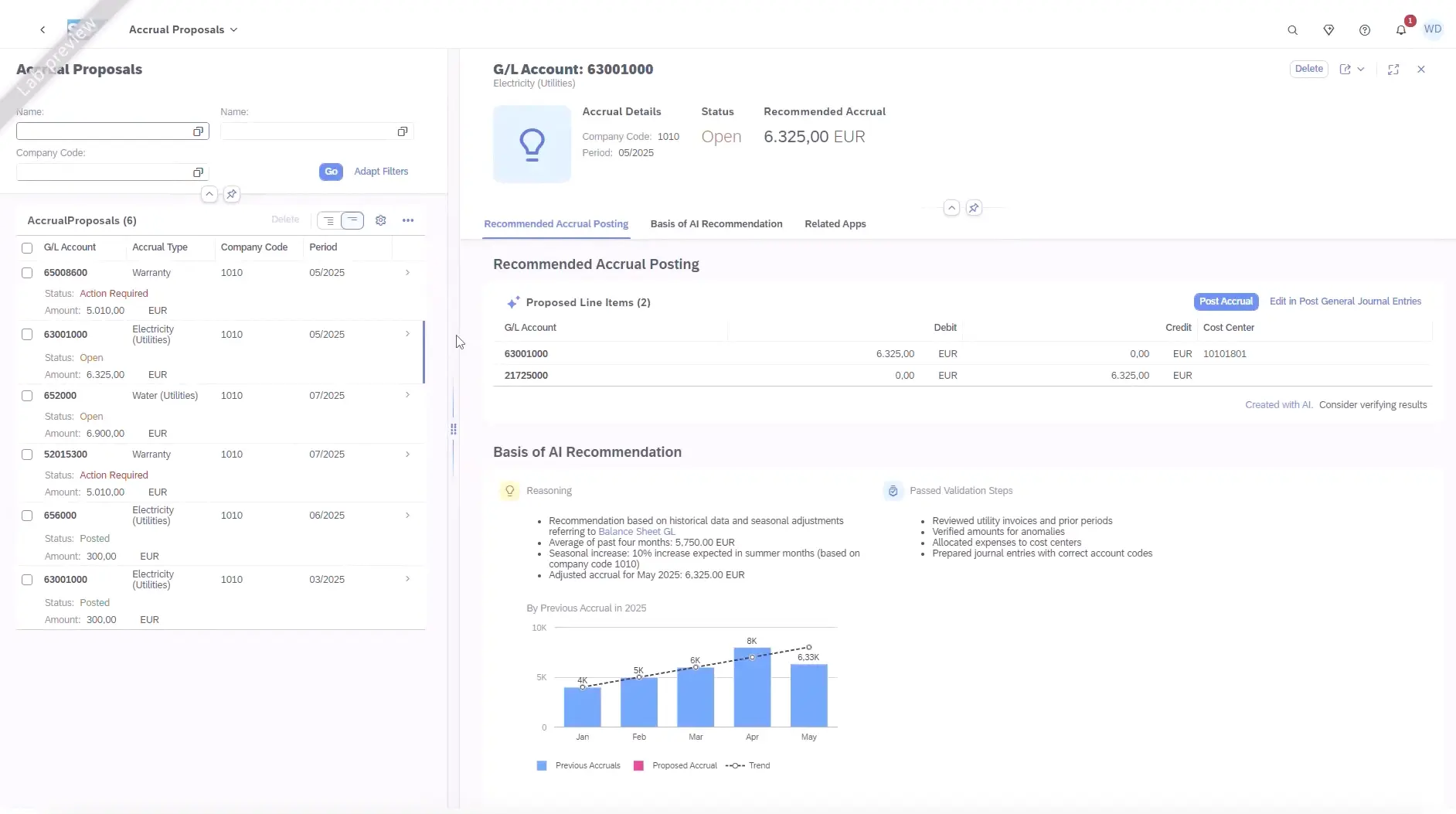The width and height of the screenshot is (1456, 814).
Task: Expand the share options dropdown arrow
Action: click(1360, 70)
